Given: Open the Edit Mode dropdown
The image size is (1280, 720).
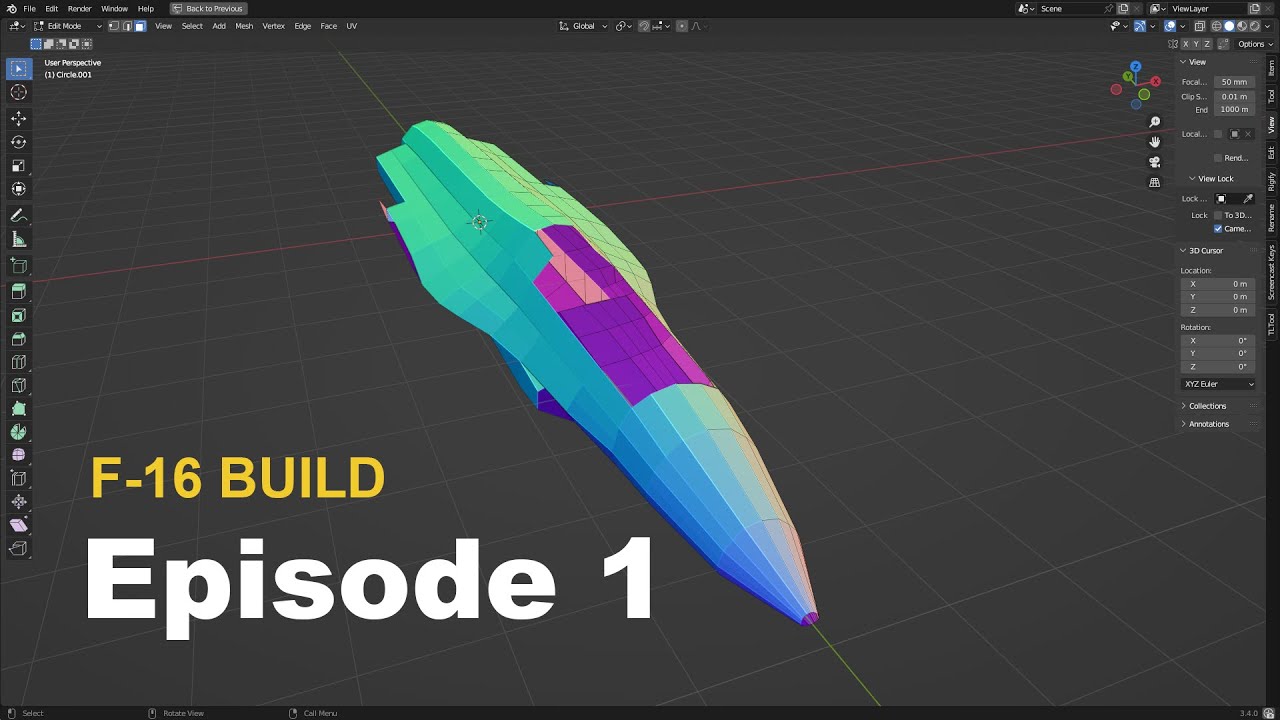Looking at the screenshot, I should (69, 26).
